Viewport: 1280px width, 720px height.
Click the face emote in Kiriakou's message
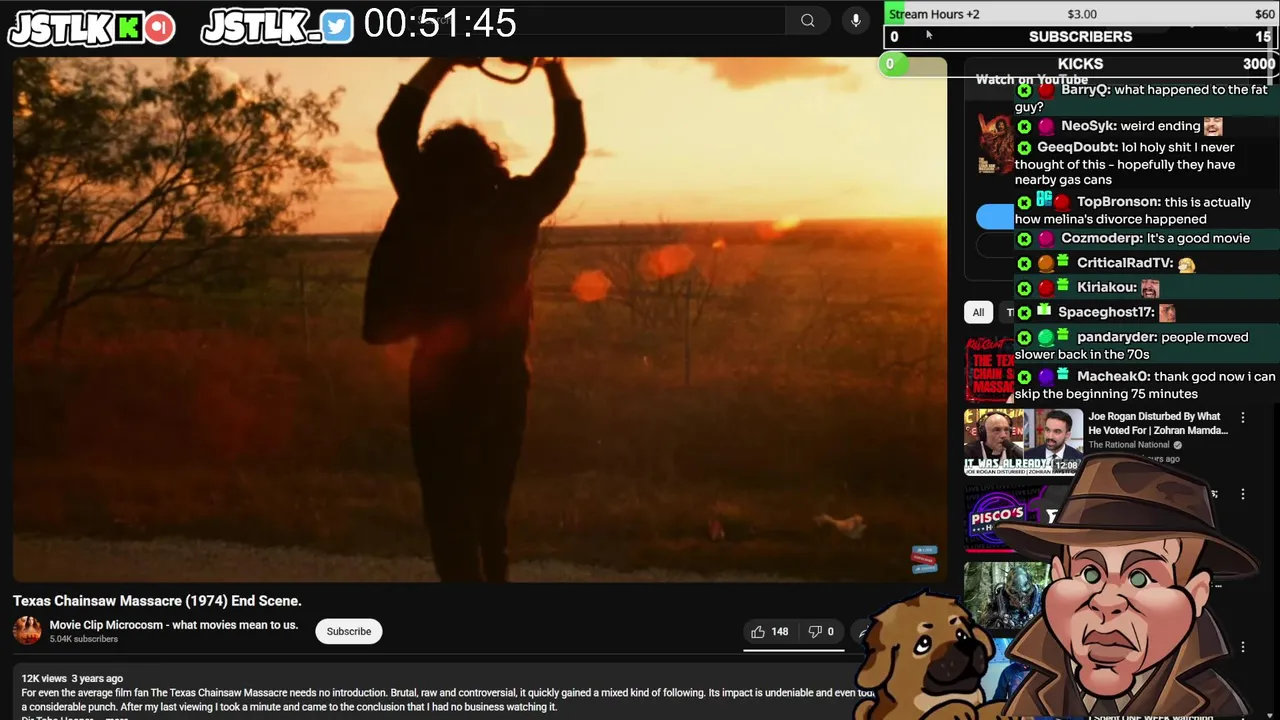[x=1150, y=288]
